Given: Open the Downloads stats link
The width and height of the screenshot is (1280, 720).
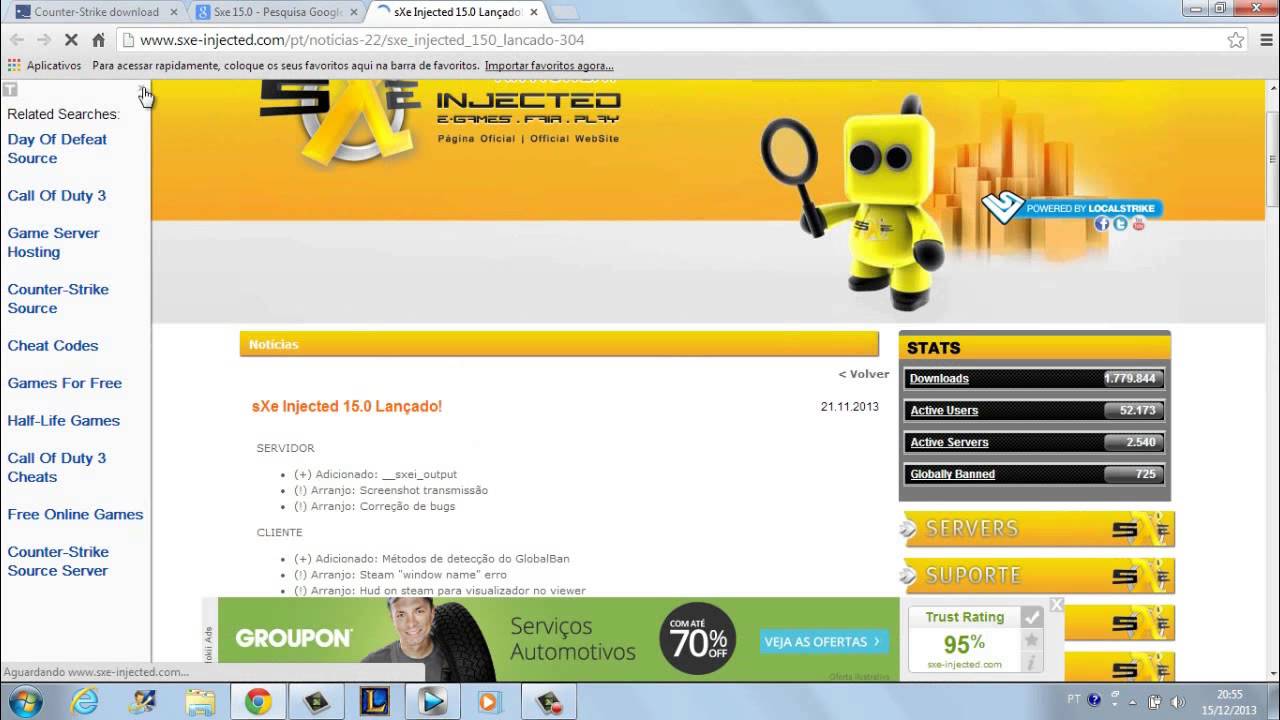Looking at the screenshot, I should [x=939, y=379].
